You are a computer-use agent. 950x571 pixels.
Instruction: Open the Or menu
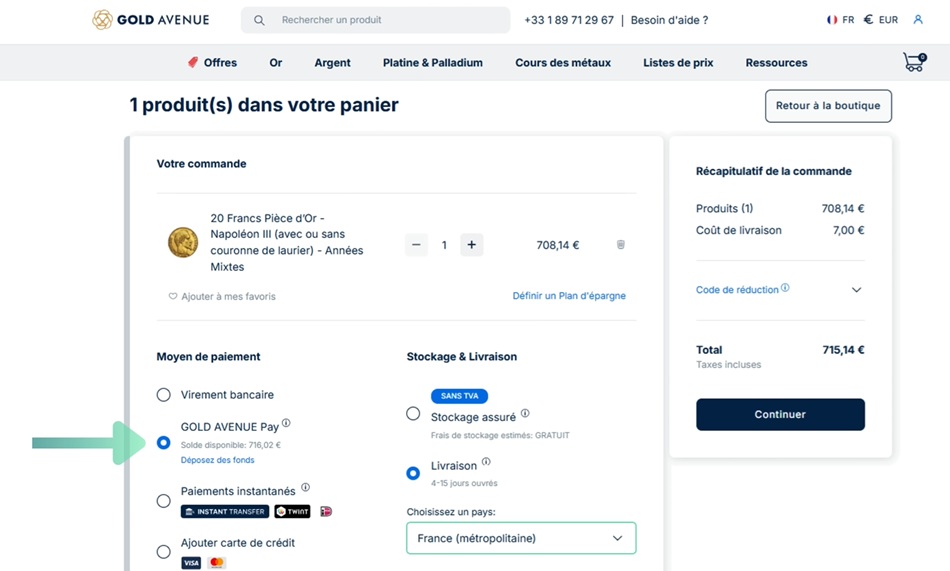[276, 62]
